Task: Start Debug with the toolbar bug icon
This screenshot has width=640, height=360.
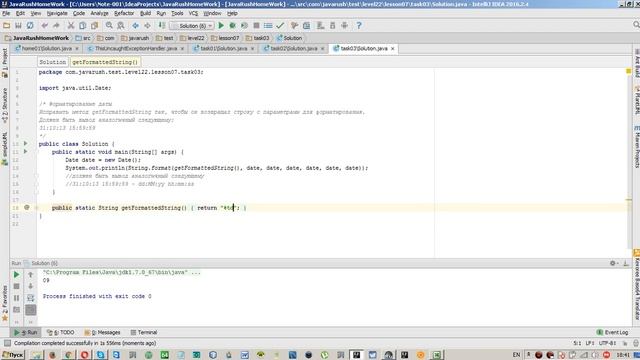Action: [x=233, y=25]
